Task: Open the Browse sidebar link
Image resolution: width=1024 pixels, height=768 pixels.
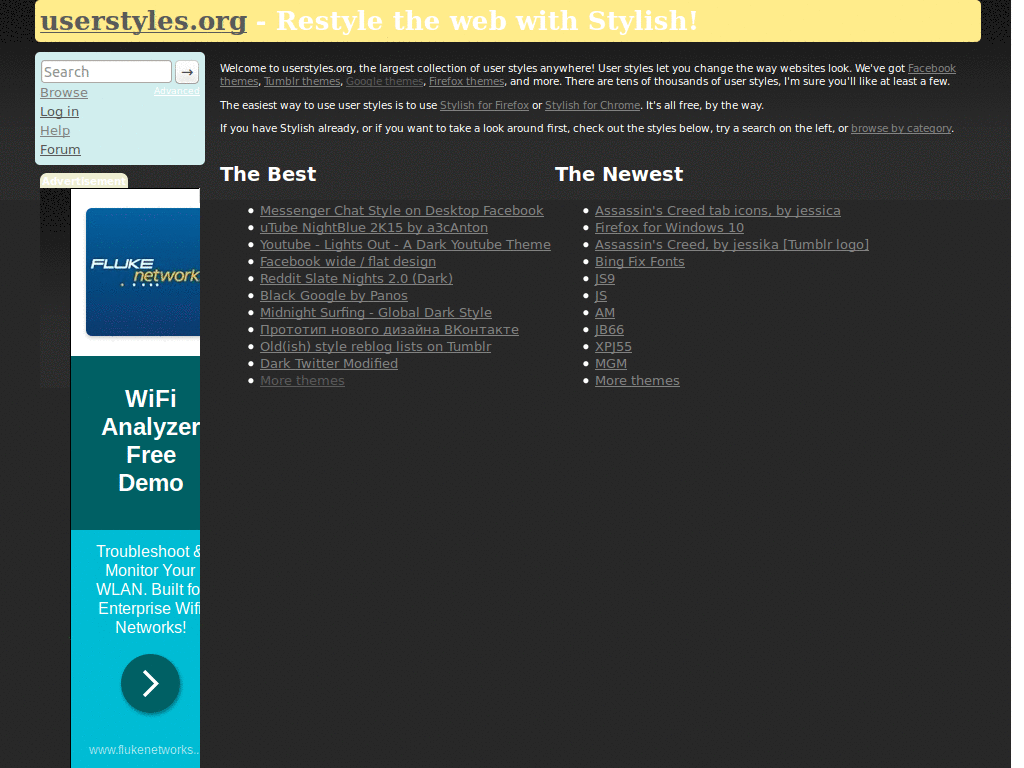Action: [x=64, y=93]
